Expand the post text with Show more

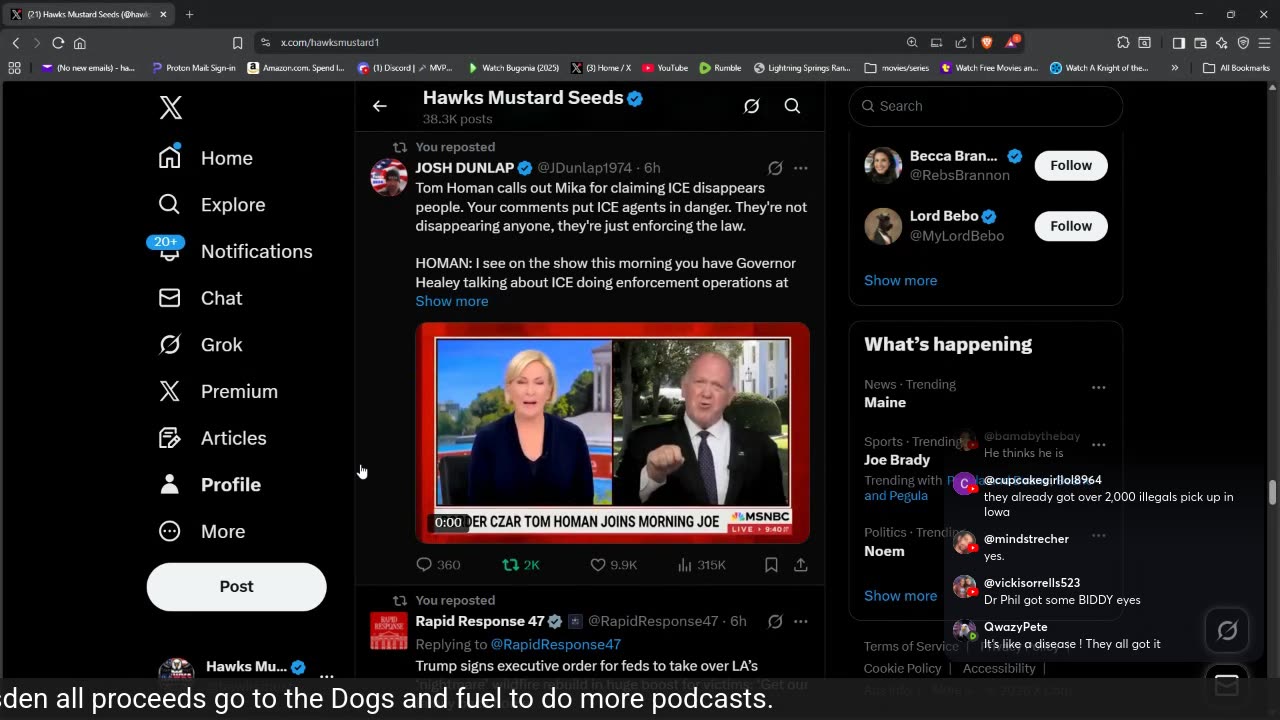click(452, 301)
